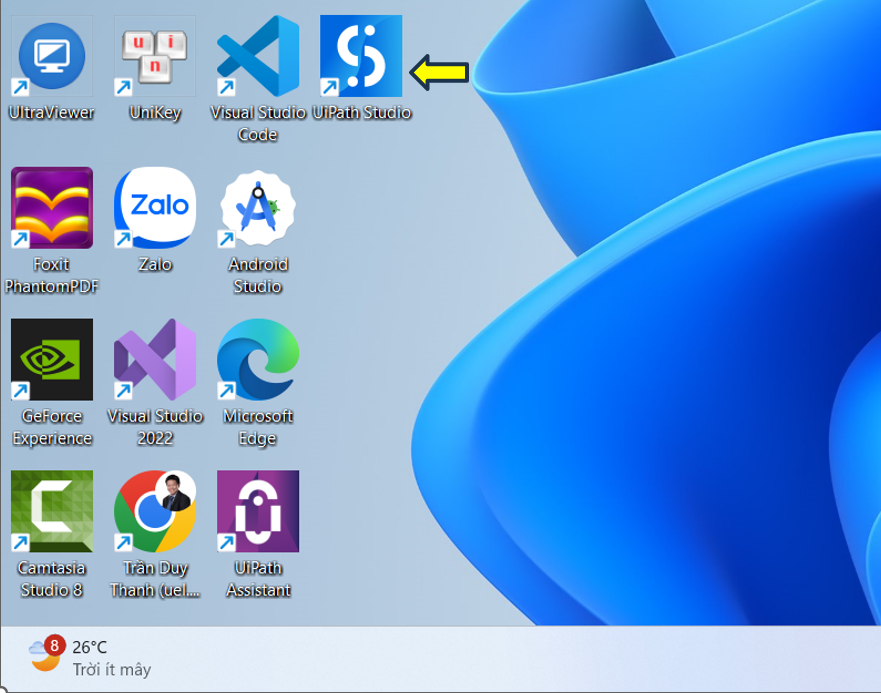Image resolution: width=881 pixels, height=693 pixels.
Task: Click the "UiPath Assistant" label text
Action: [x=258, y=579]
